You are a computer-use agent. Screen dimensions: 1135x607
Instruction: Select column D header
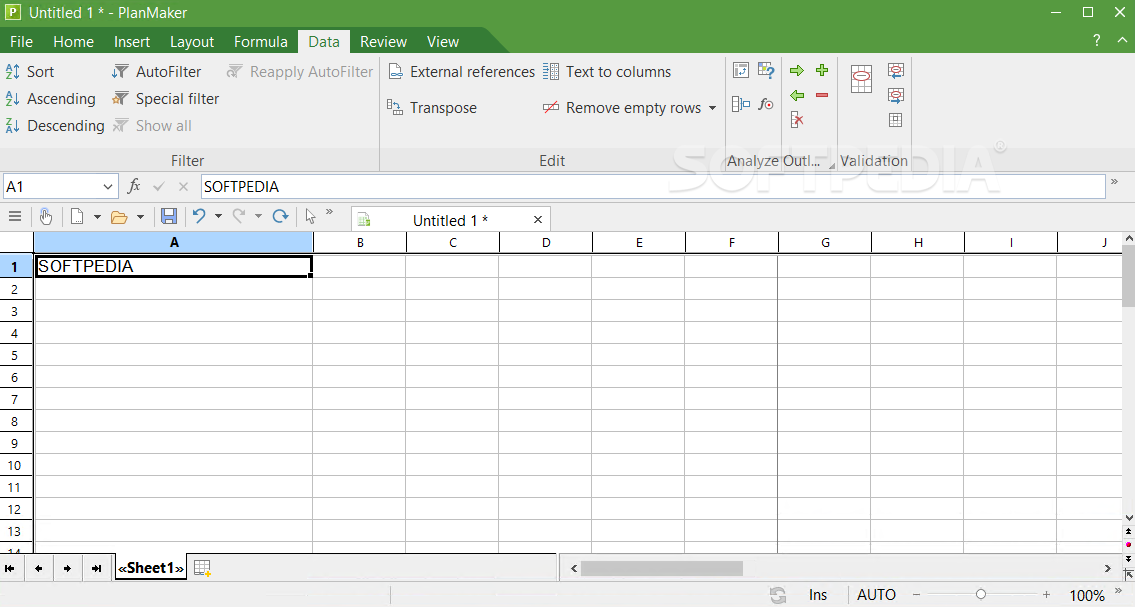(x=546, y=242)
